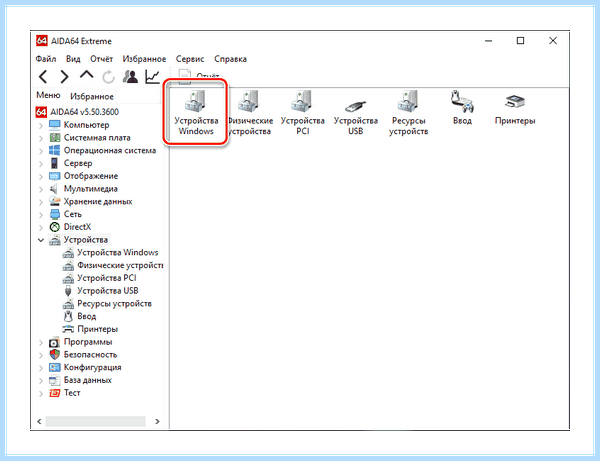
Task: Click Хранение данных drive icon in tree
Action: [x=55, y=201]
